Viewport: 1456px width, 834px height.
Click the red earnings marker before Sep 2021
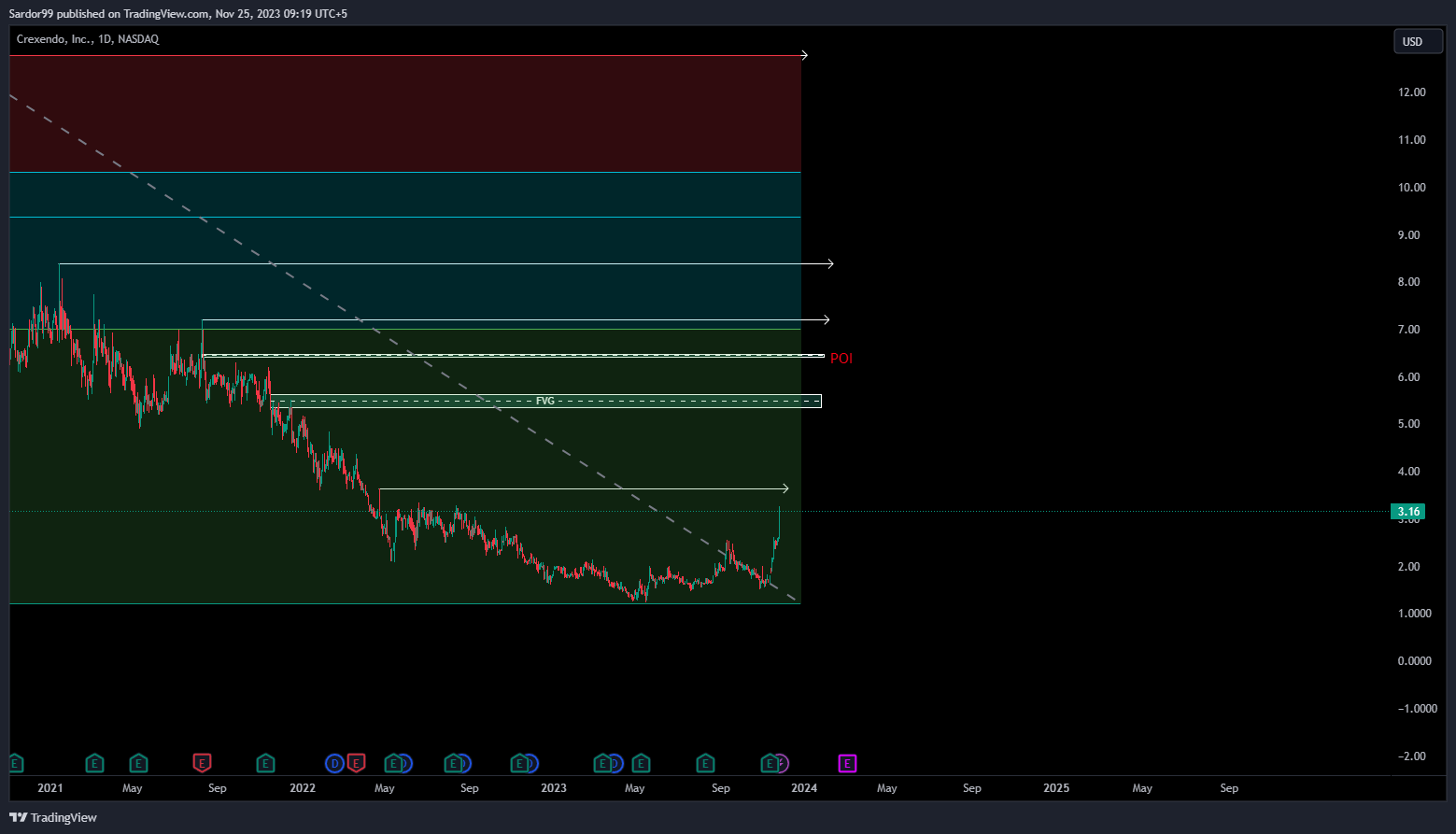click(x=202, y=764)
